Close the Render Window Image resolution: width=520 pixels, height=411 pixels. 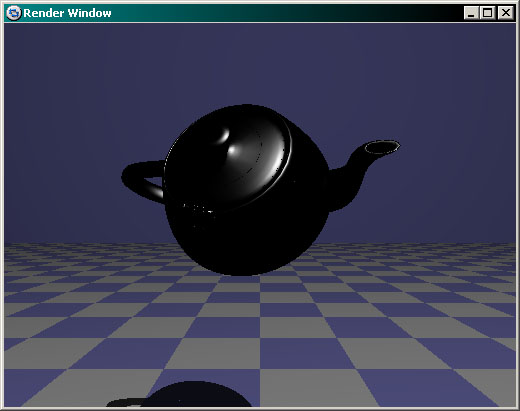pos(506,13)
